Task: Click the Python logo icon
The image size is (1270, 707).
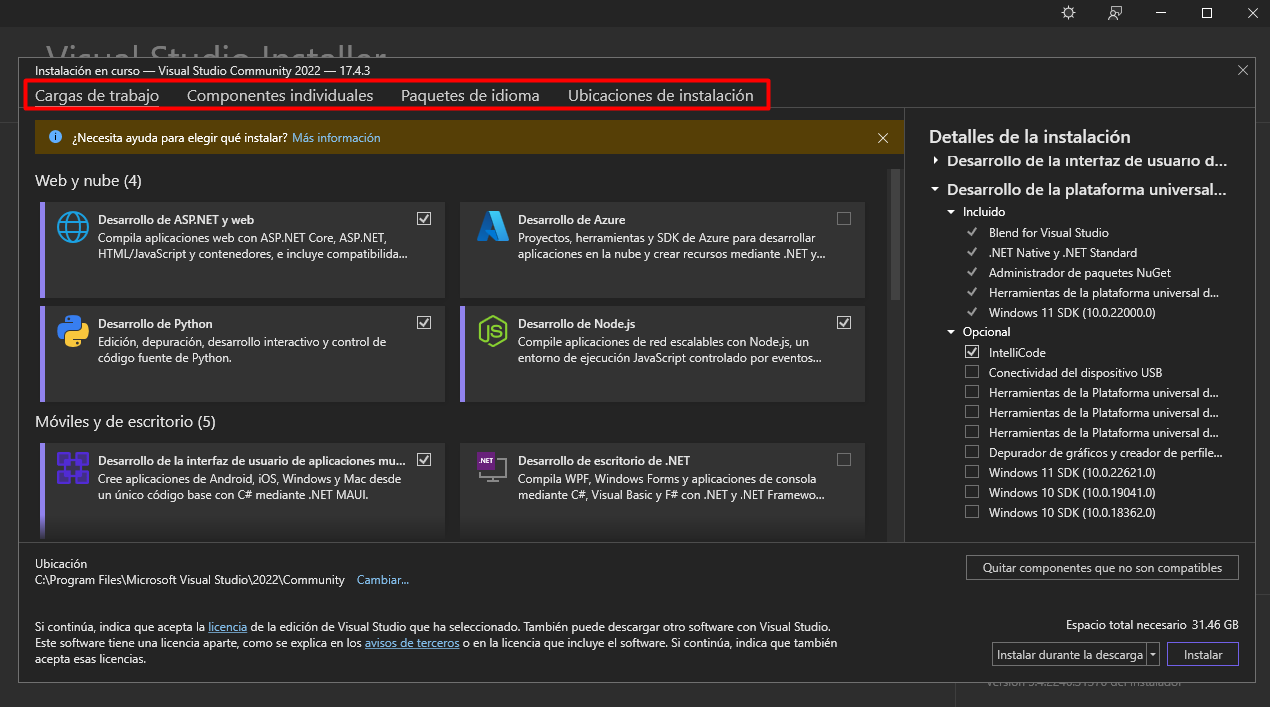Action: click(x=73, y=331)
